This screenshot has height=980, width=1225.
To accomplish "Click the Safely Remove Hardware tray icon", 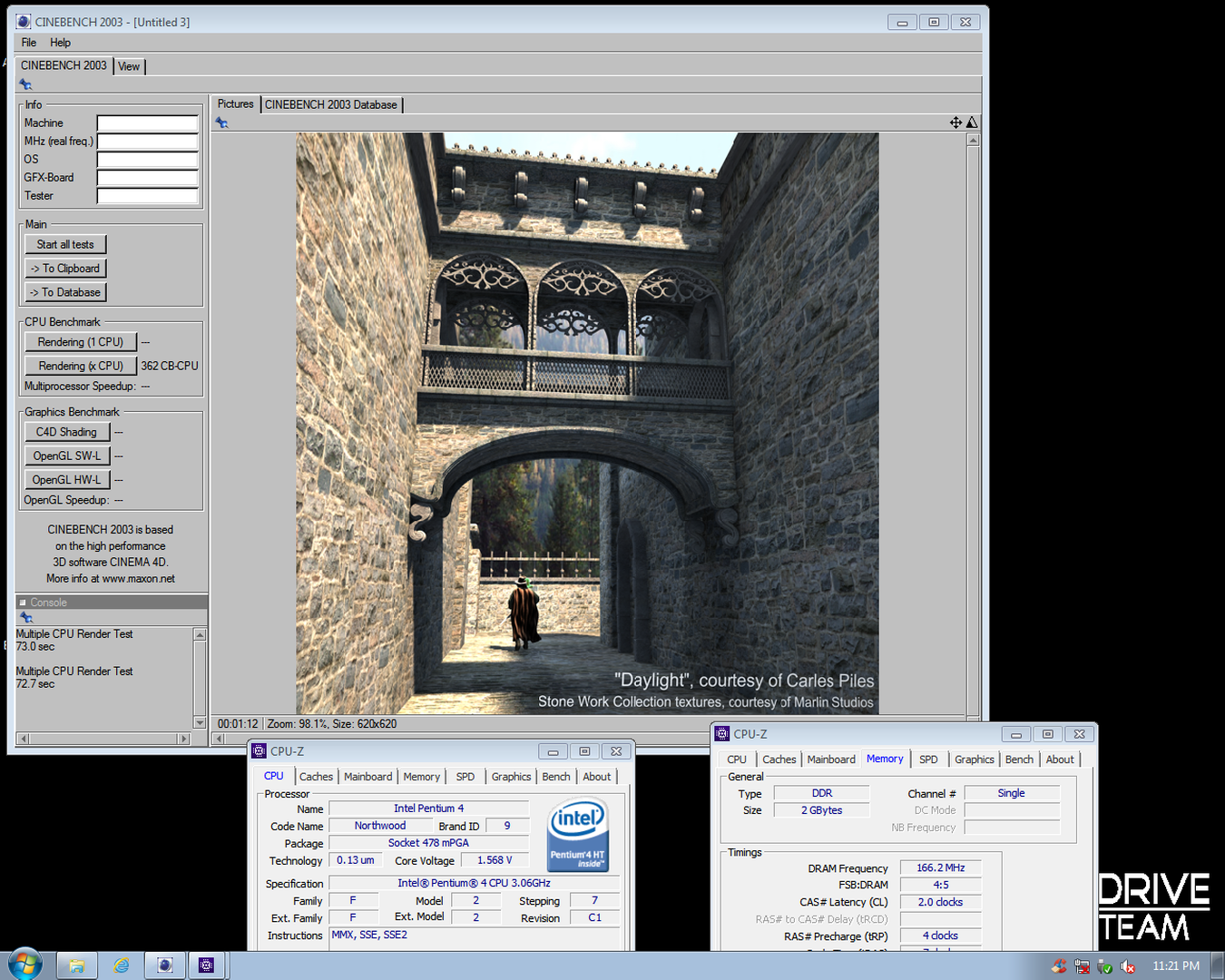I will [x=1104, y=966].
